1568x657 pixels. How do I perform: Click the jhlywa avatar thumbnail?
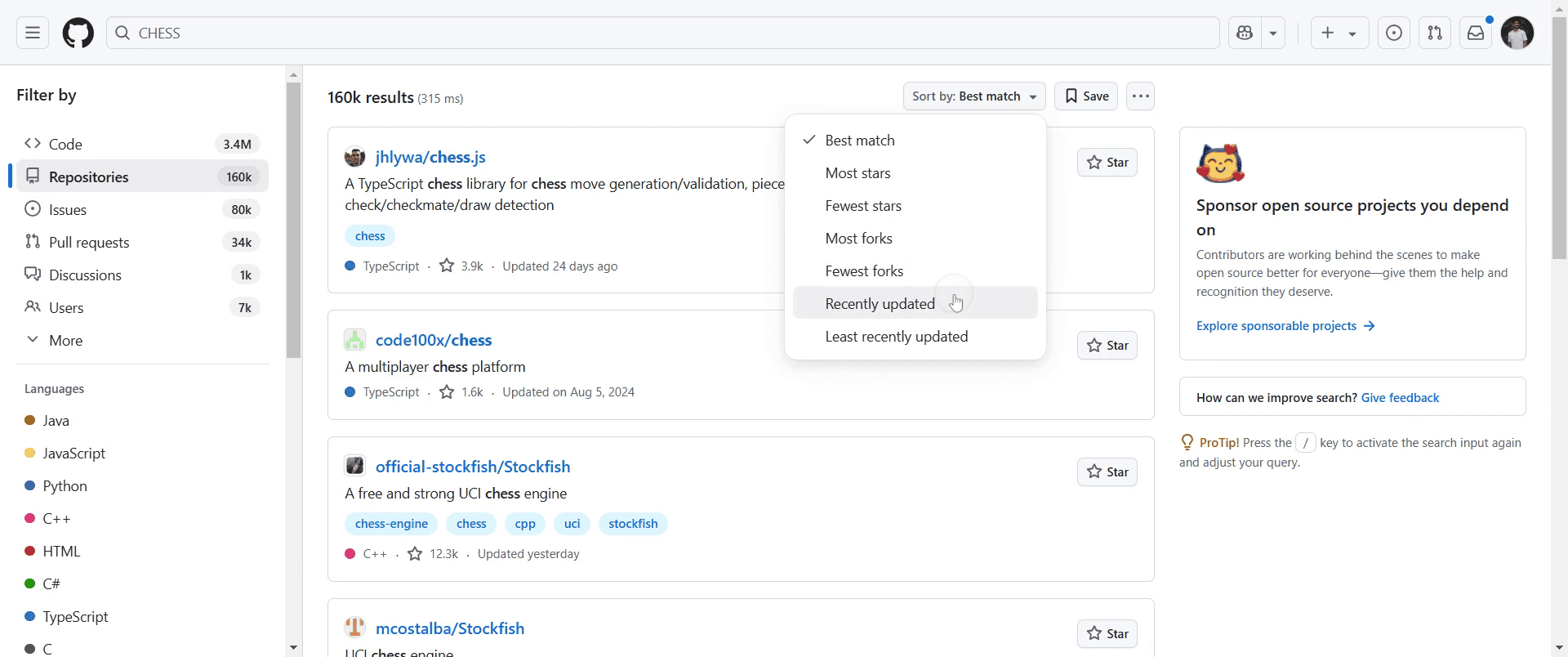pos(354,157)
